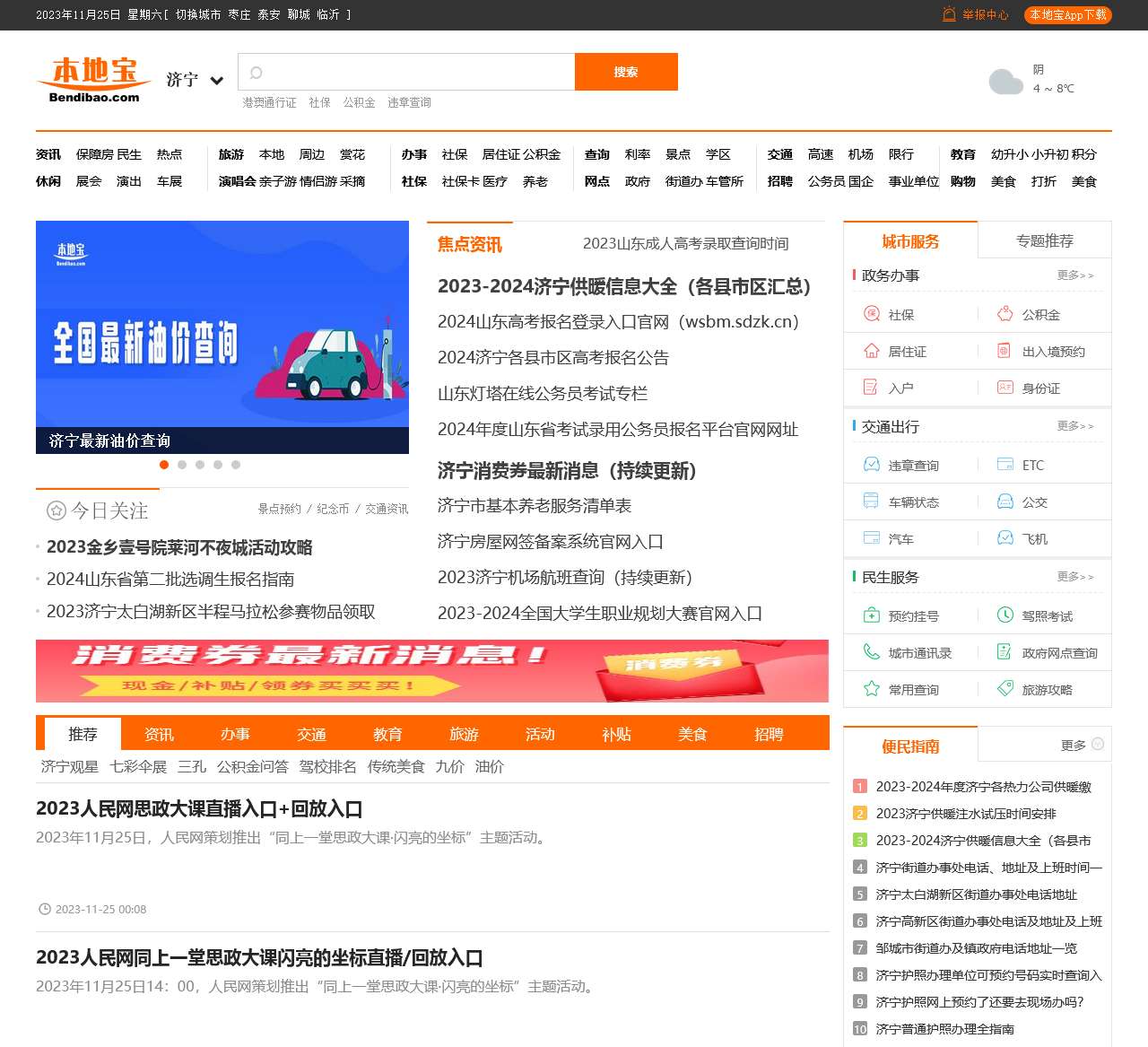Select the 旅游 content tab
1148x1047 pixels.
pyautogui.click(x=464, y=734)
